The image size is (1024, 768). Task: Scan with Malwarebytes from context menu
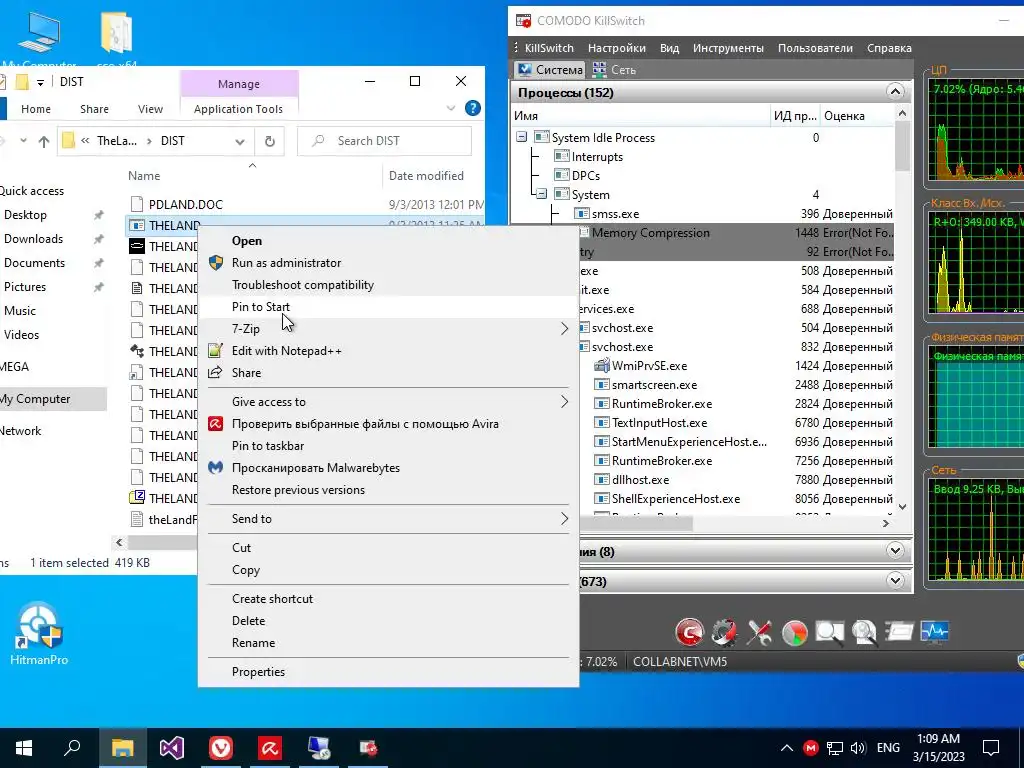pos(388,468)
